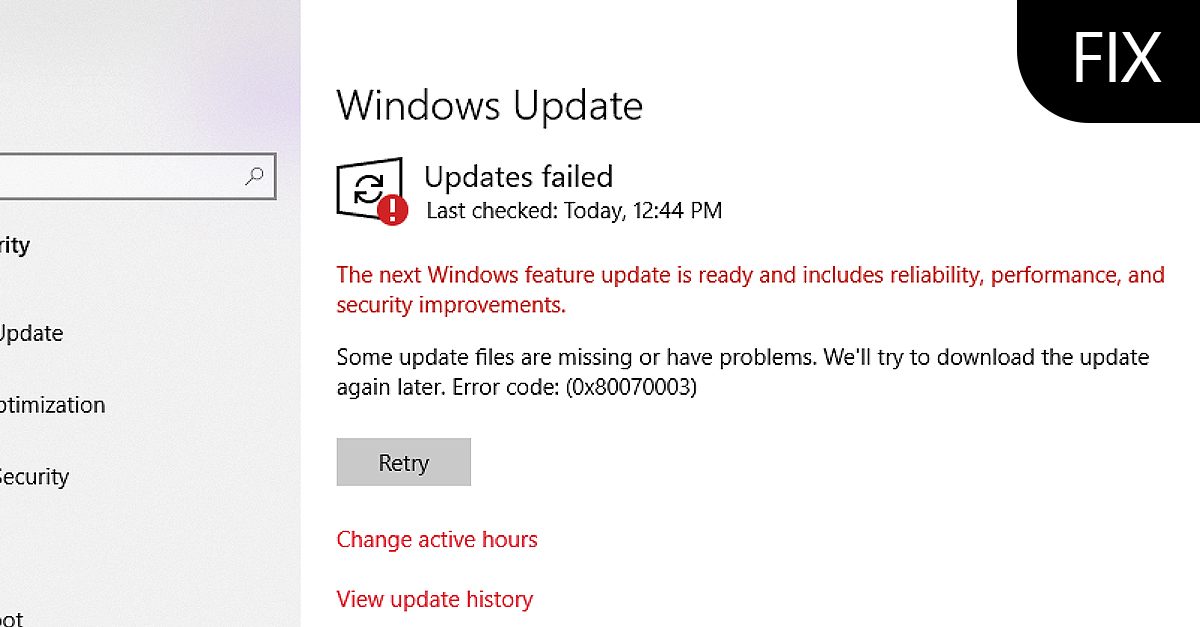The width and height of the screenshot is (1200, 627).
Task: Click the Last checked timestamp text
Action: (x=573, y=211)
